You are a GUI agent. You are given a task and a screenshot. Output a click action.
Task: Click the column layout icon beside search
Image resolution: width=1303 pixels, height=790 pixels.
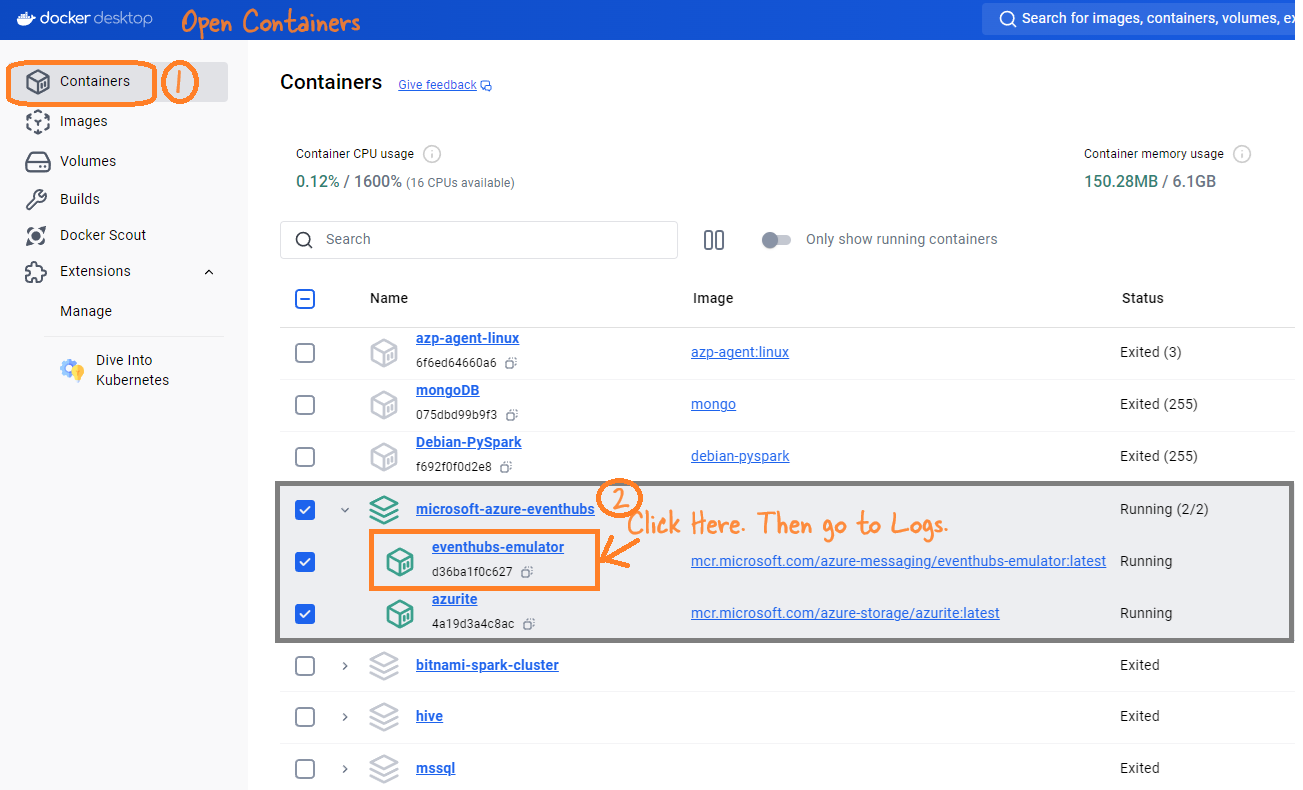pos(714,240)
